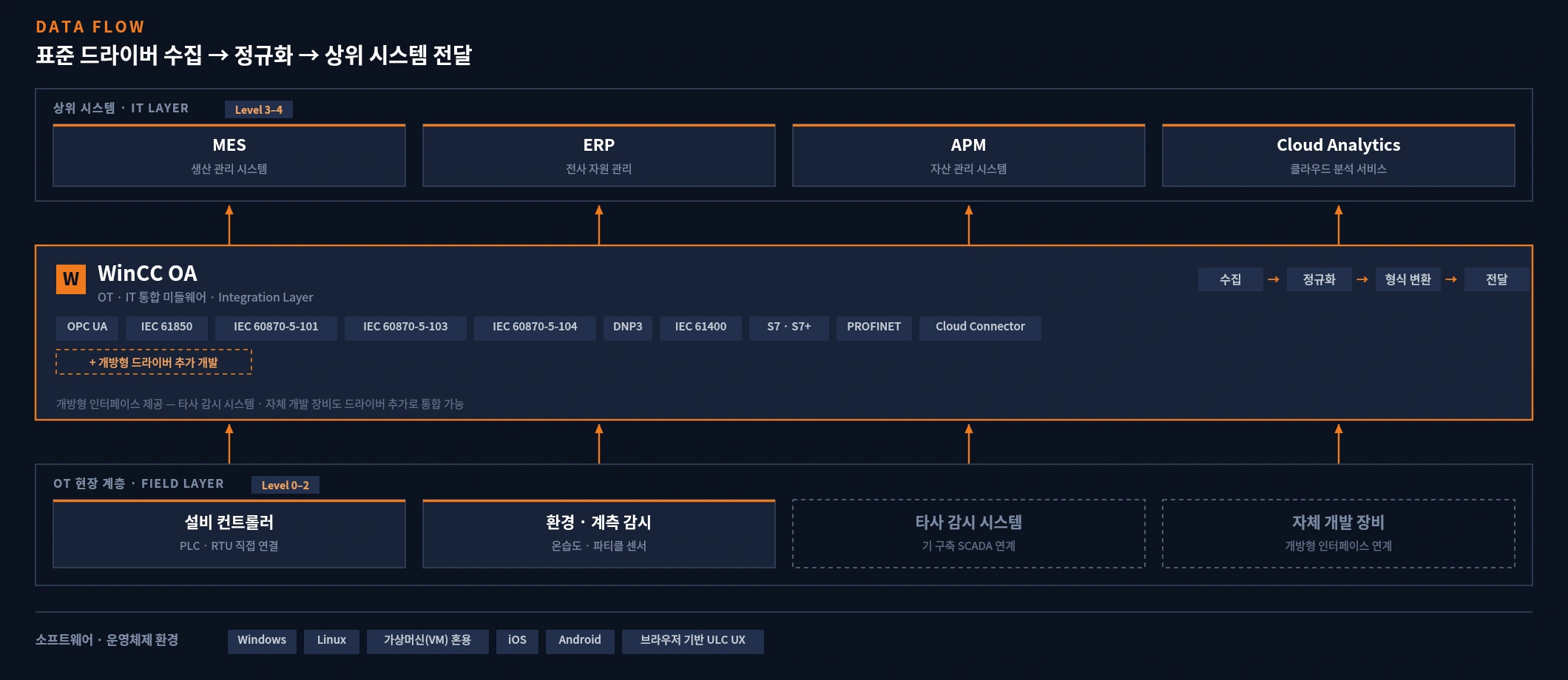
Task: Open the 설비 컨트롤러 card
Action: point(229,534)
